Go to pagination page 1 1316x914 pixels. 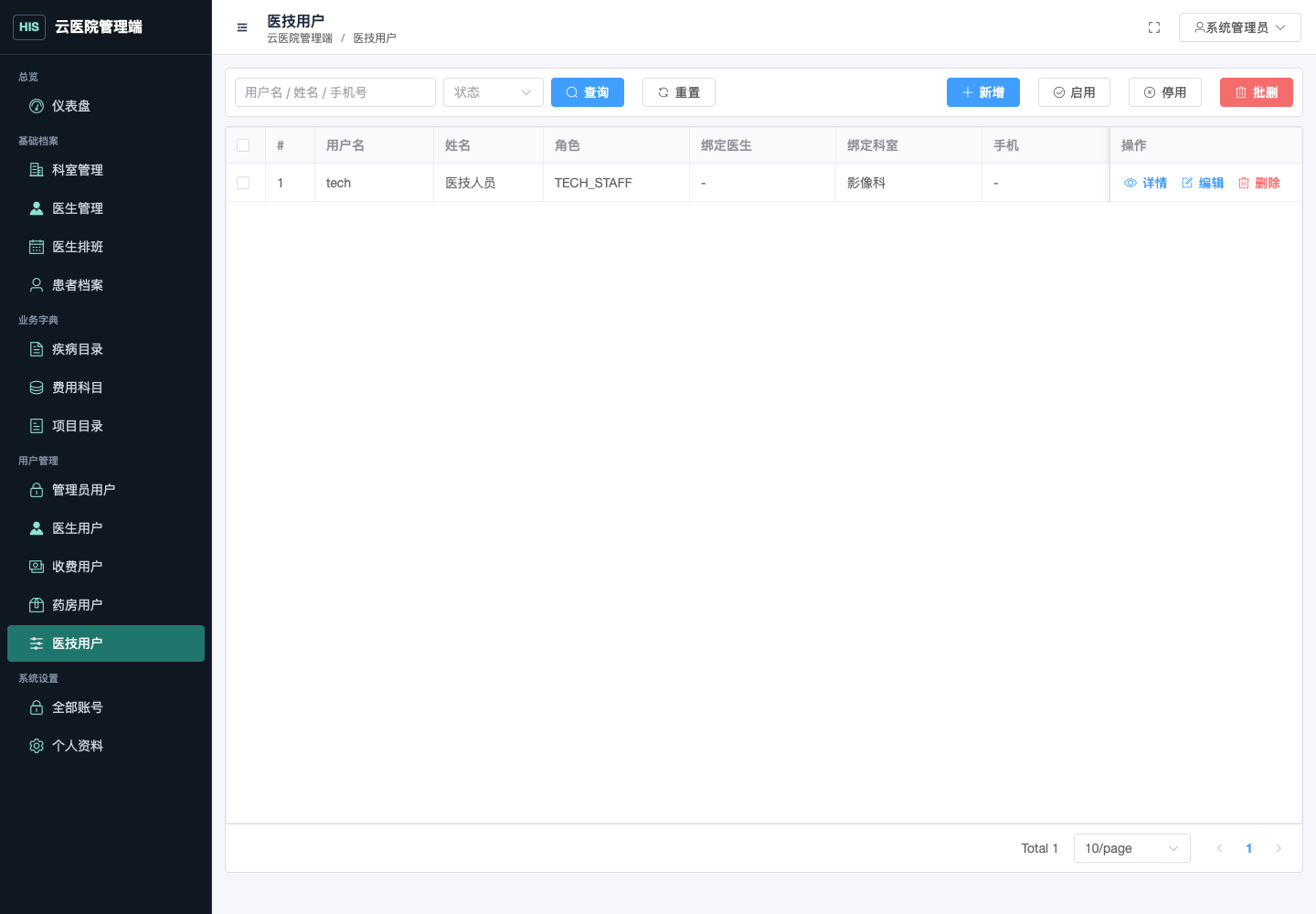pos(1249,848)
